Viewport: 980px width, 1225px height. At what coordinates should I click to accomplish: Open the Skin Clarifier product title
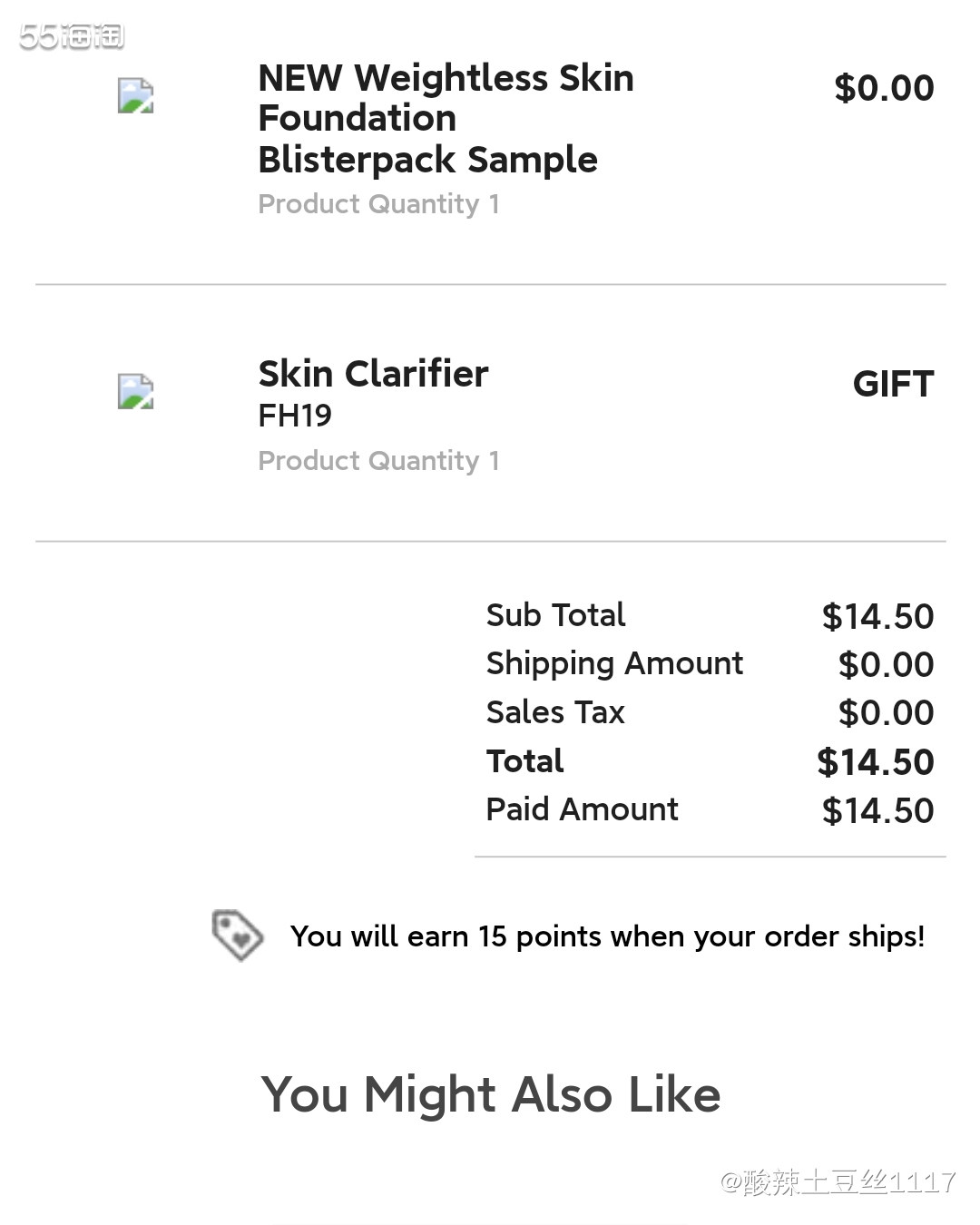tap(373, 374)
